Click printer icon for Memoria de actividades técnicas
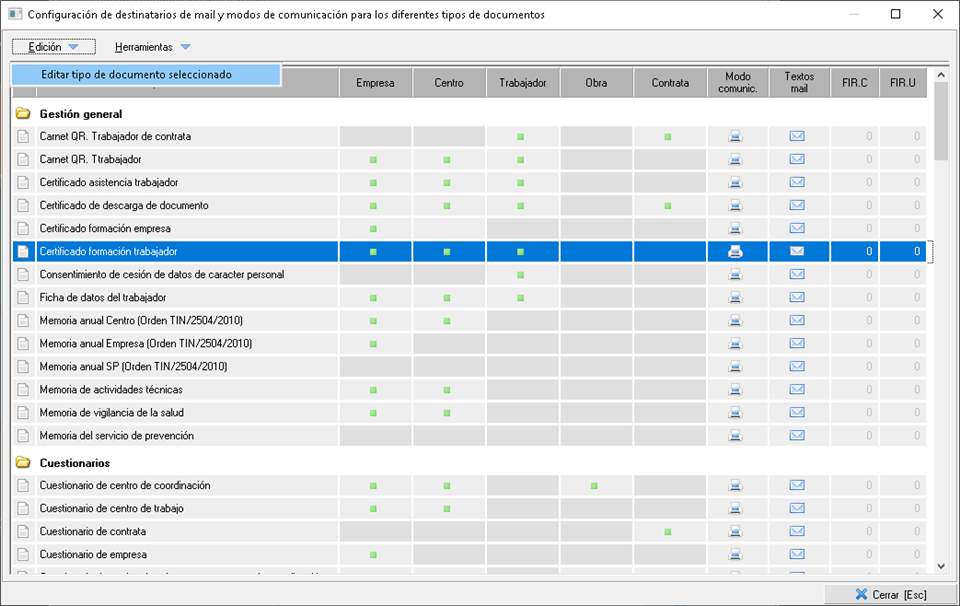Screen dimensions: 960x606 (x=735, y=390)
